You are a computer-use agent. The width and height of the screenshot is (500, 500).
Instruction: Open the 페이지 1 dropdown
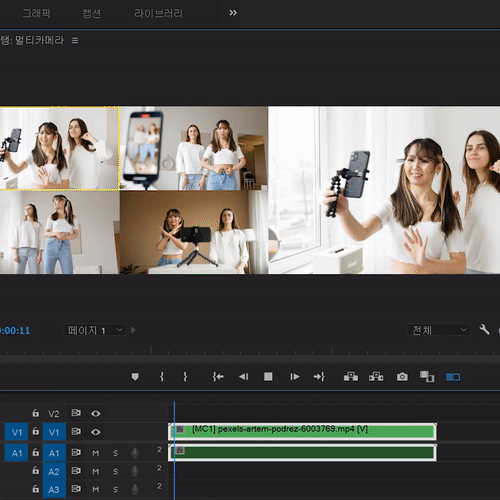95,330
